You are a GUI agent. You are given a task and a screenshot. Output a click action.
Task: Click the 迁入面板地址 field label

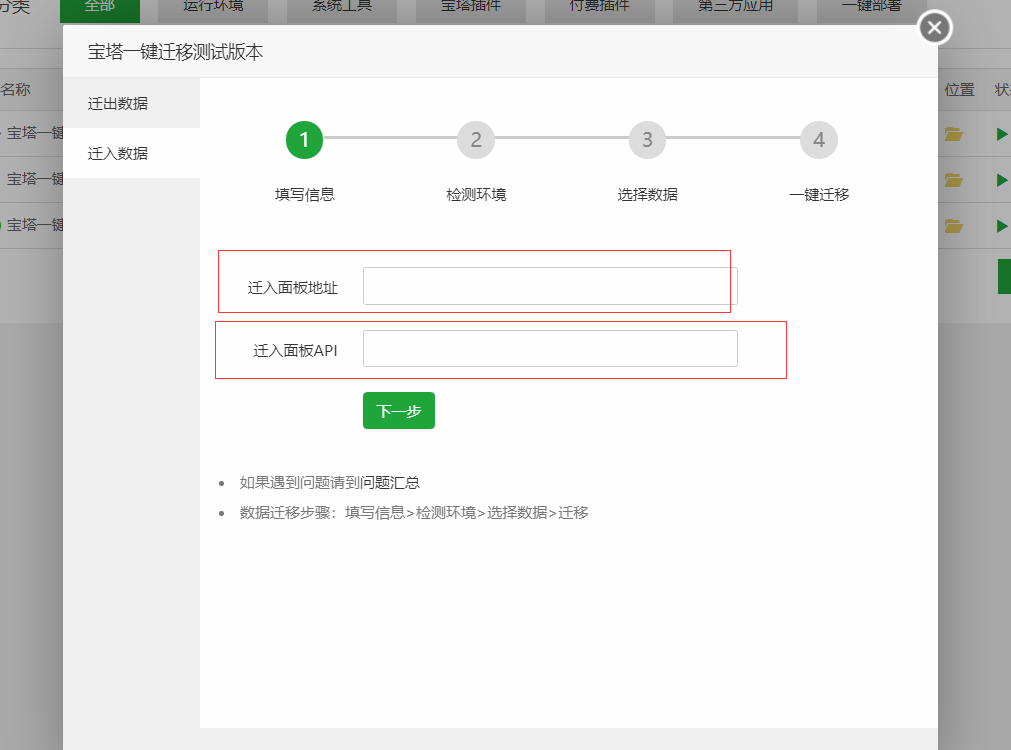point(292,288)
